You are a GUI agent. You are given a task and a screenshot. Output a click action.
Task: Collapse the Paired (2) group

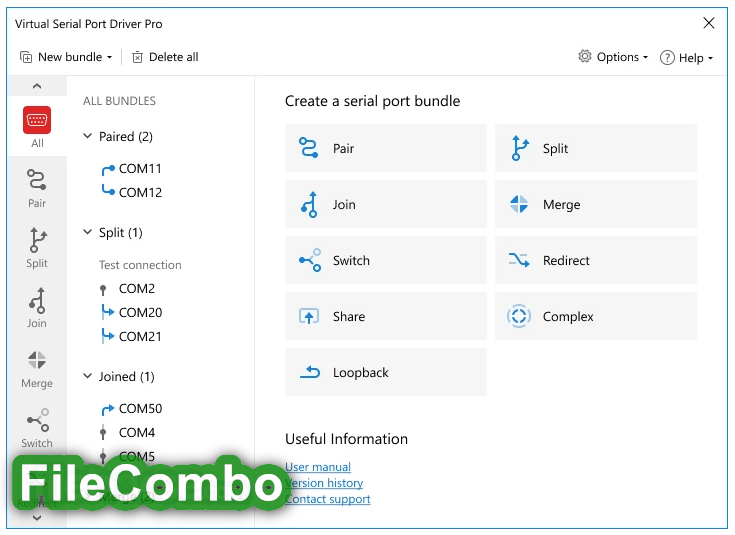[88, 137]
